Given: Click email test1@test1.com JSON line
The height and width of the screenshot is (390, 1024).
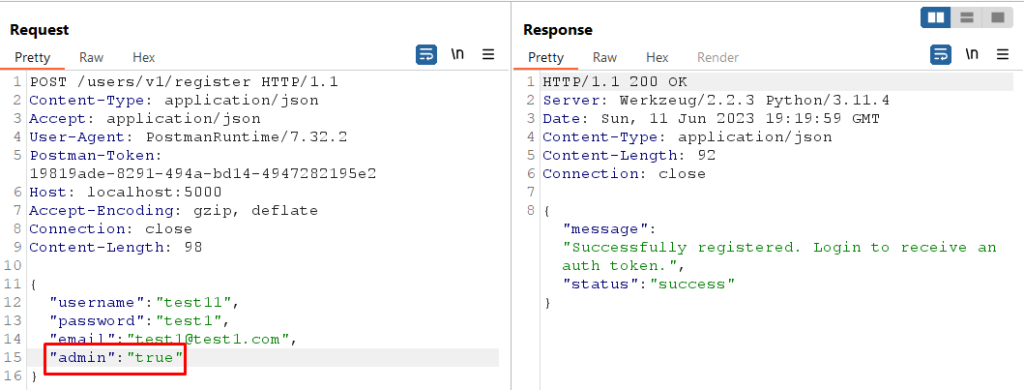Looking at the screenshot, I should [x=174, y=339].
